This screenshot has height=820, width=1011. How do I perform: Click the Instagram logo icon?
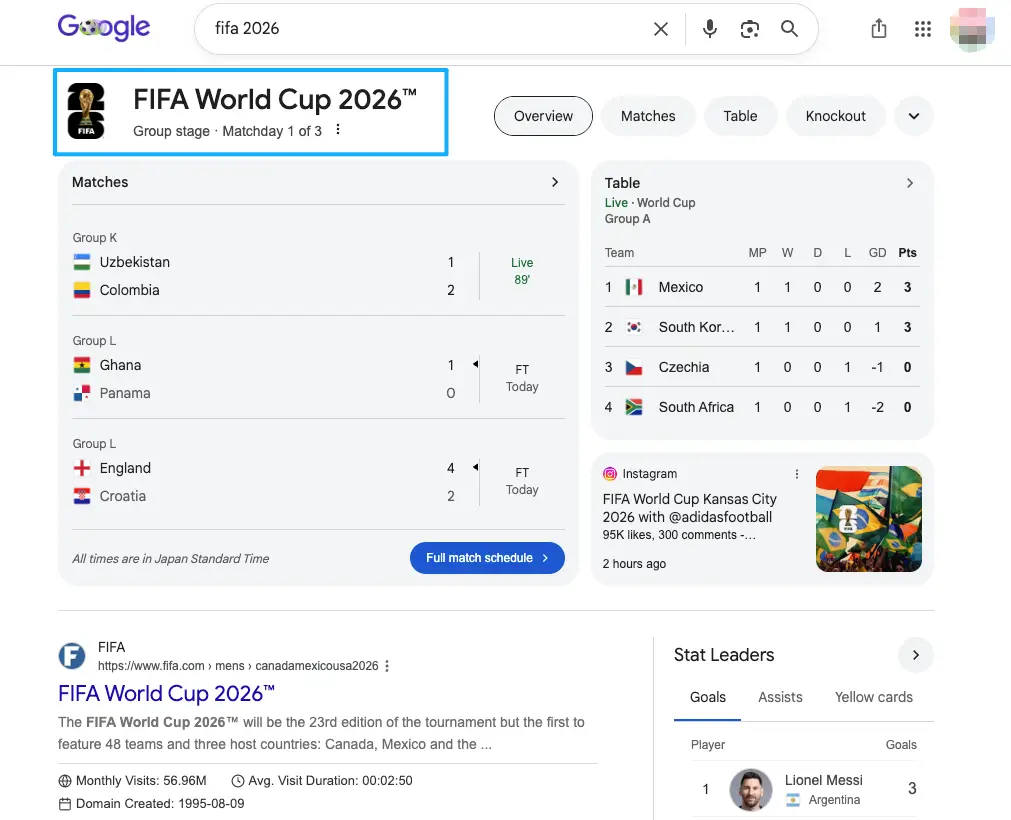coord(610,474)
